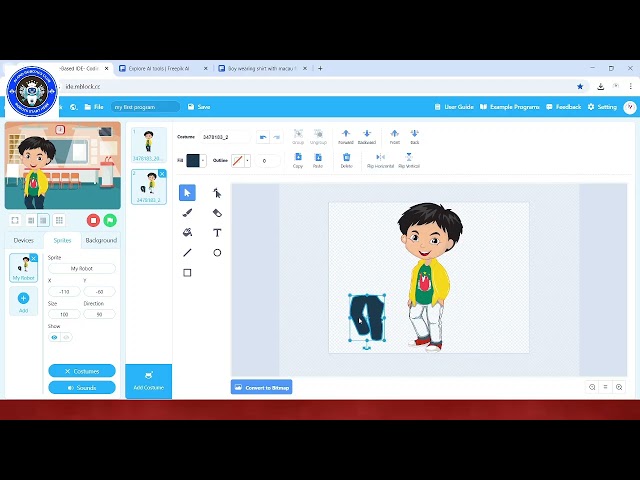The image size is (640, 480).
Task: Hide the sprite with crossed-eye icon
Action: (x=66, y=337)
